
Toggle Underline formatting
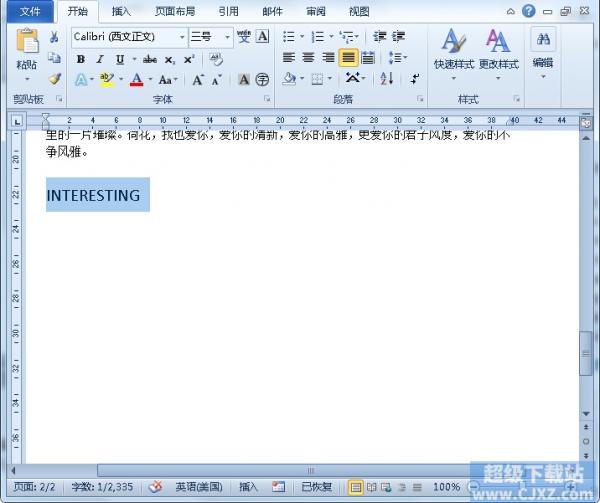tap(120, 59)
